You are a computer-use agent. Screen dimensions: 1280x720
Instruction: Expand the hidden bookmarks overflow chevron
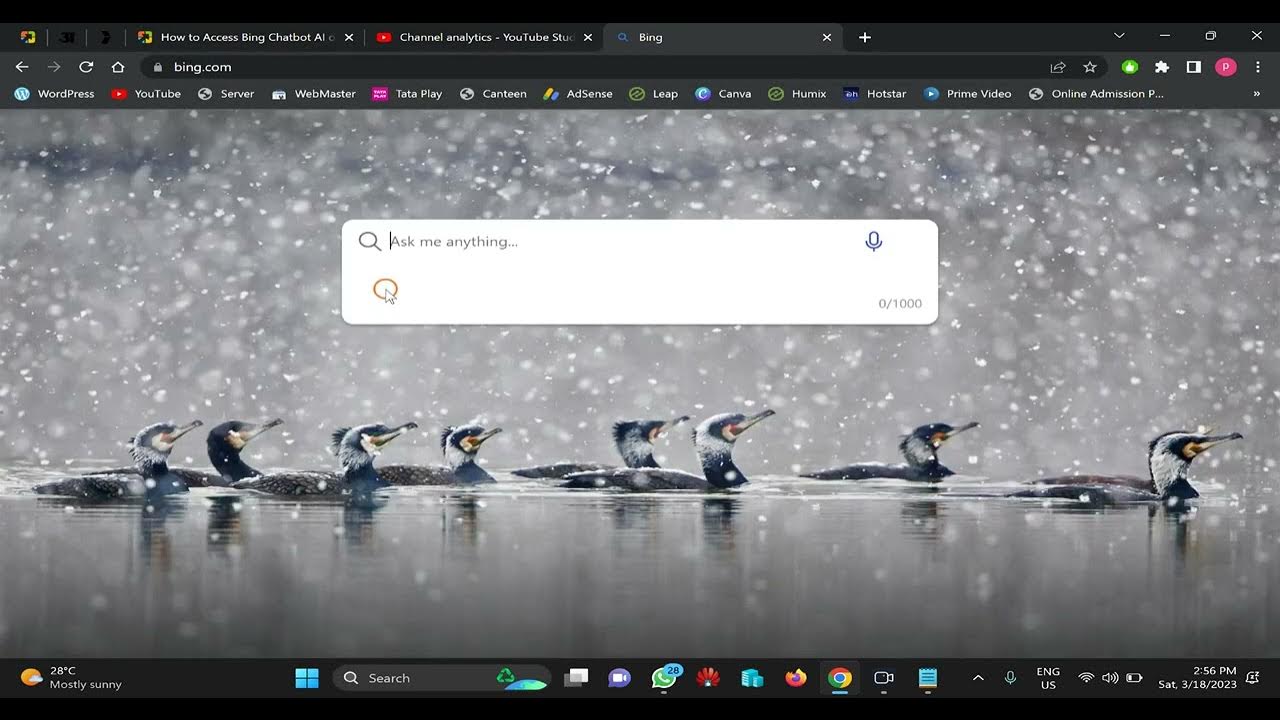pos(1256,94)
